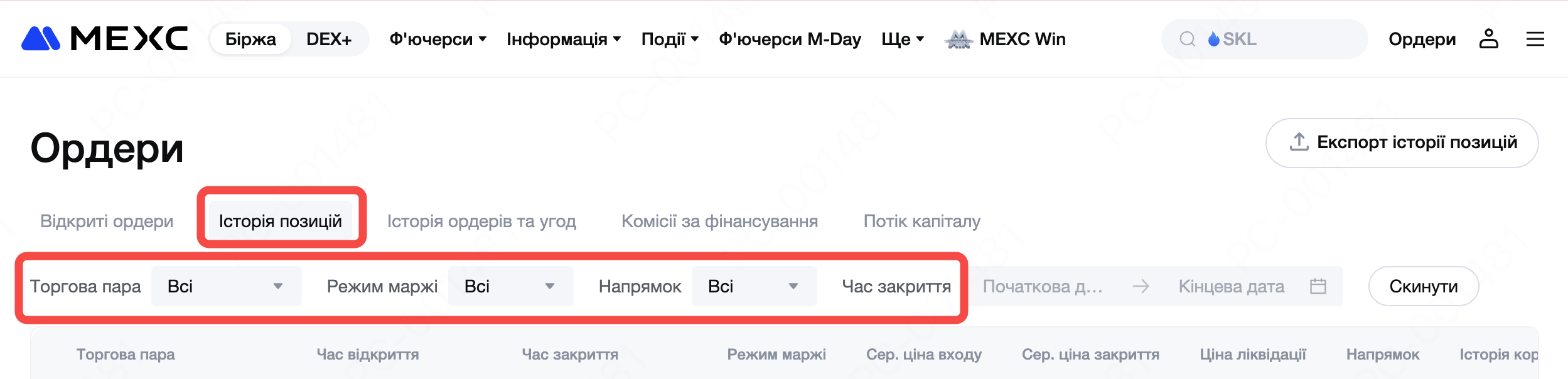
Task: Click the Початкова дата input field
Action: (x=1043, y=286)
